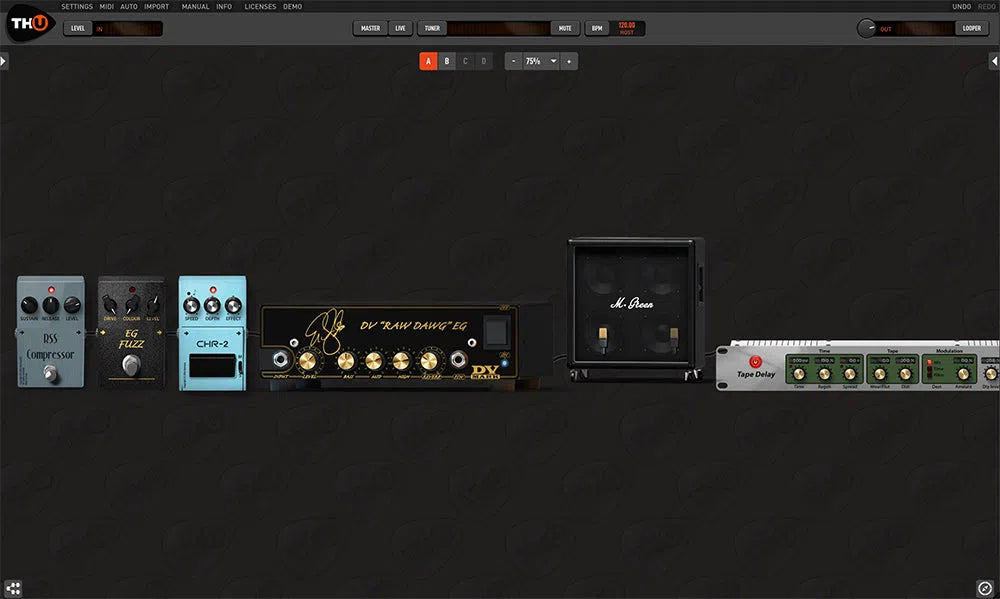Viewport: 1000px width, 599px height.
Task: Click the UNDO button
Action: tap(960, 6)
